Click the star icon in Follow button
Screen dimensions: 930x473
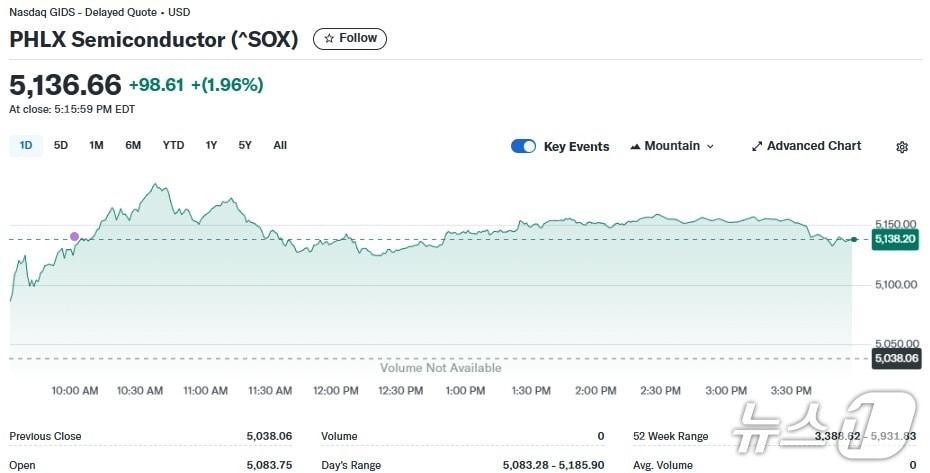(329, 39)
